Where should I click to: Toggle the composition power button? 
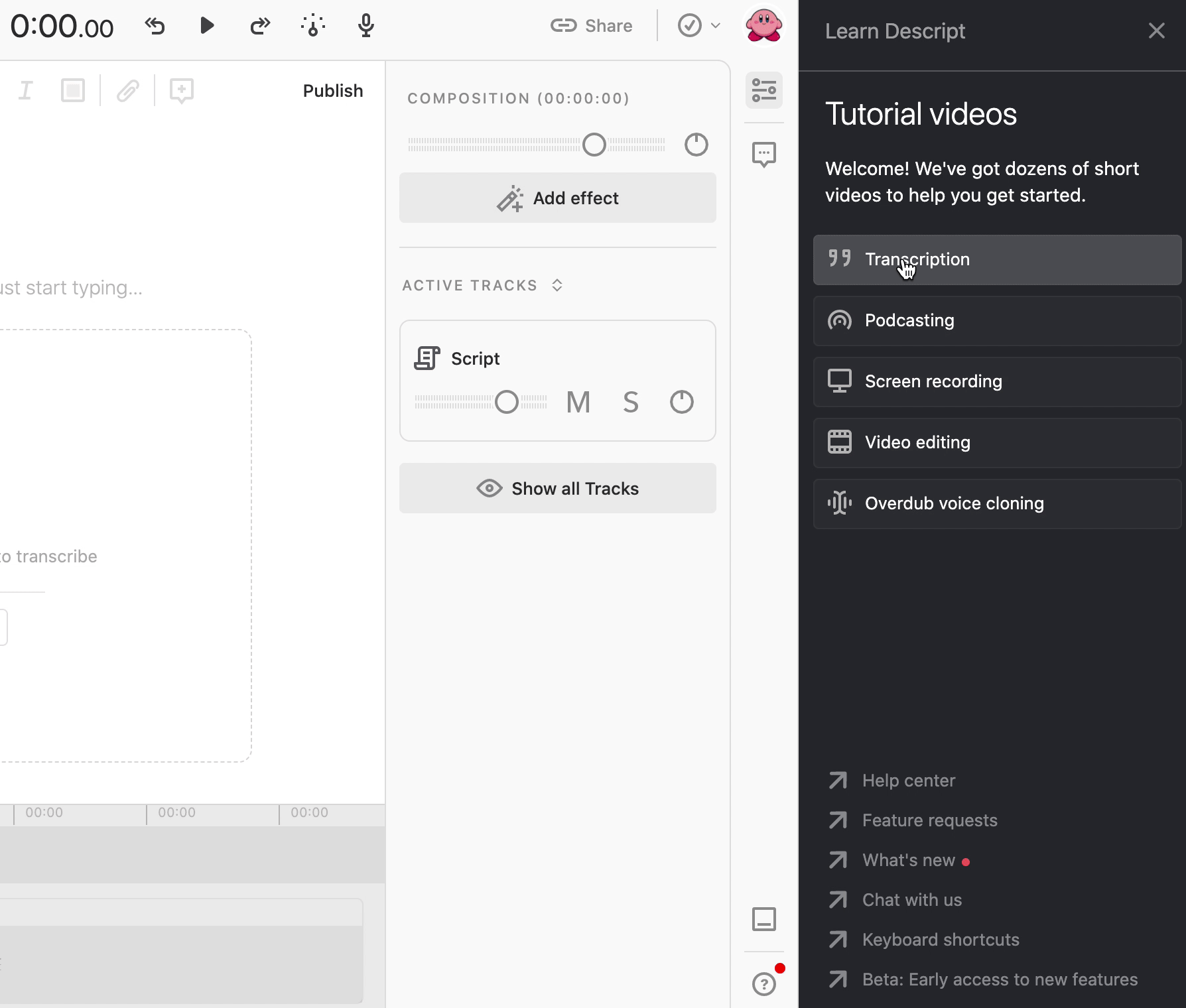click(x=696, y=145)
